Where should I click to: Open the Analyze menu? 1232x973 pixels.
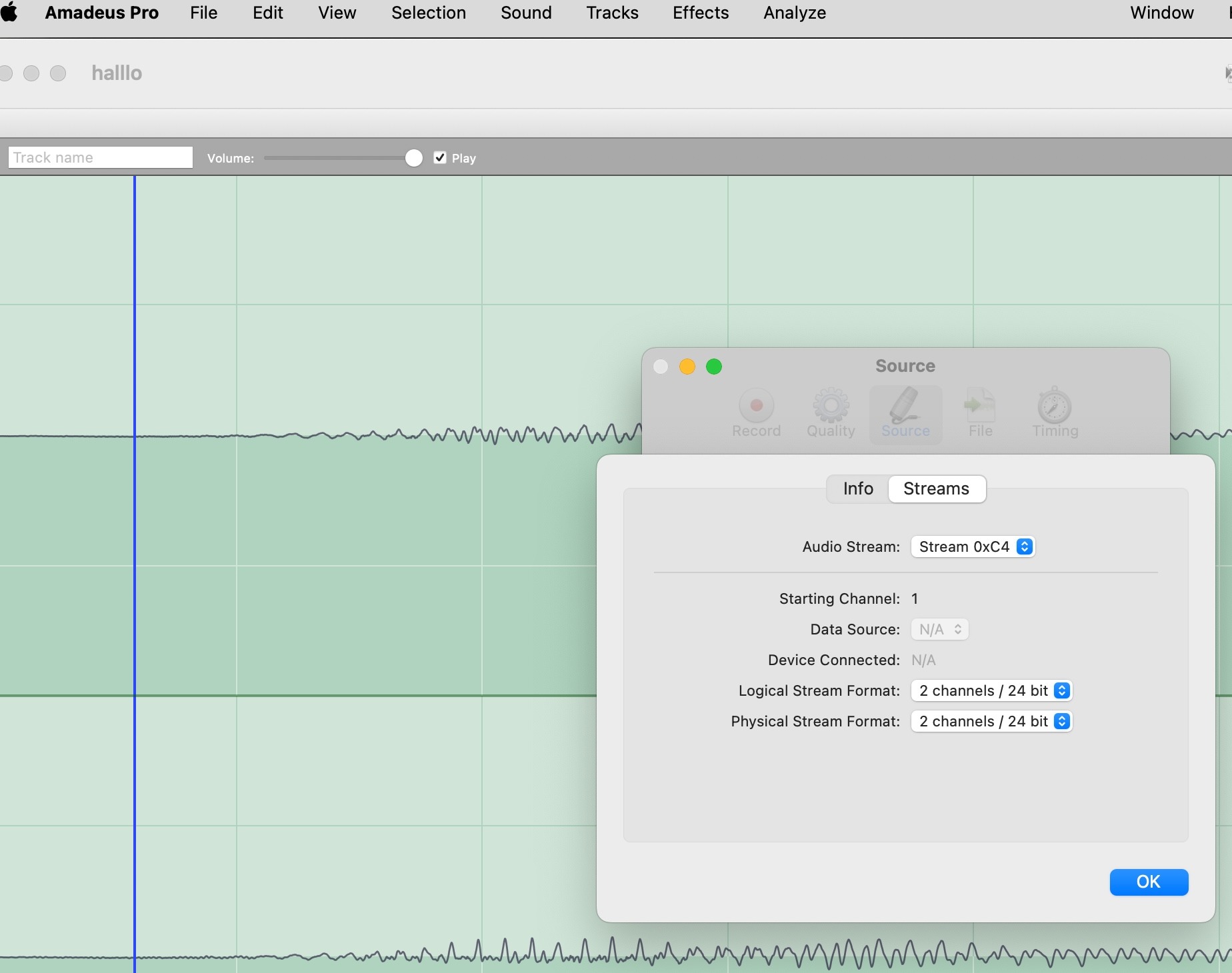795,13
